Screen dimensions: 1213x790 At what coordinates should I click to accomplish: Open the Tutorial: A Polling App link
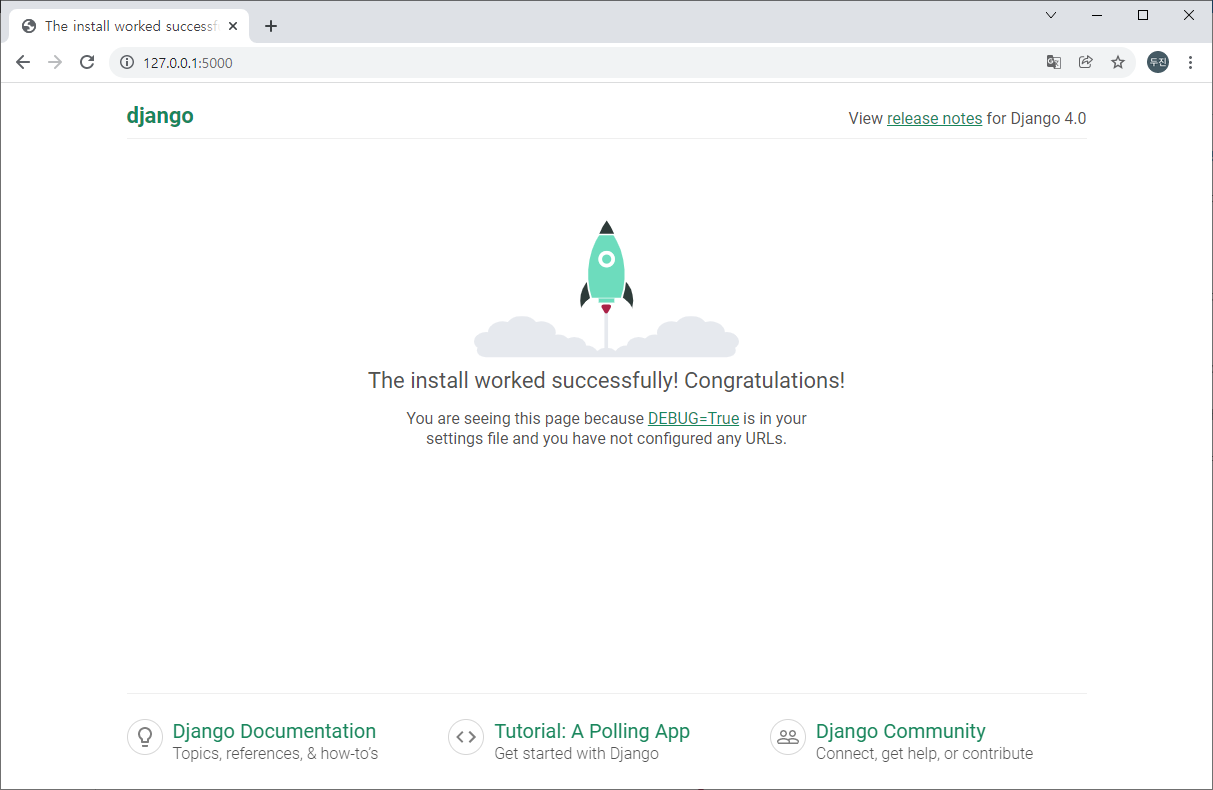[592, 731]
